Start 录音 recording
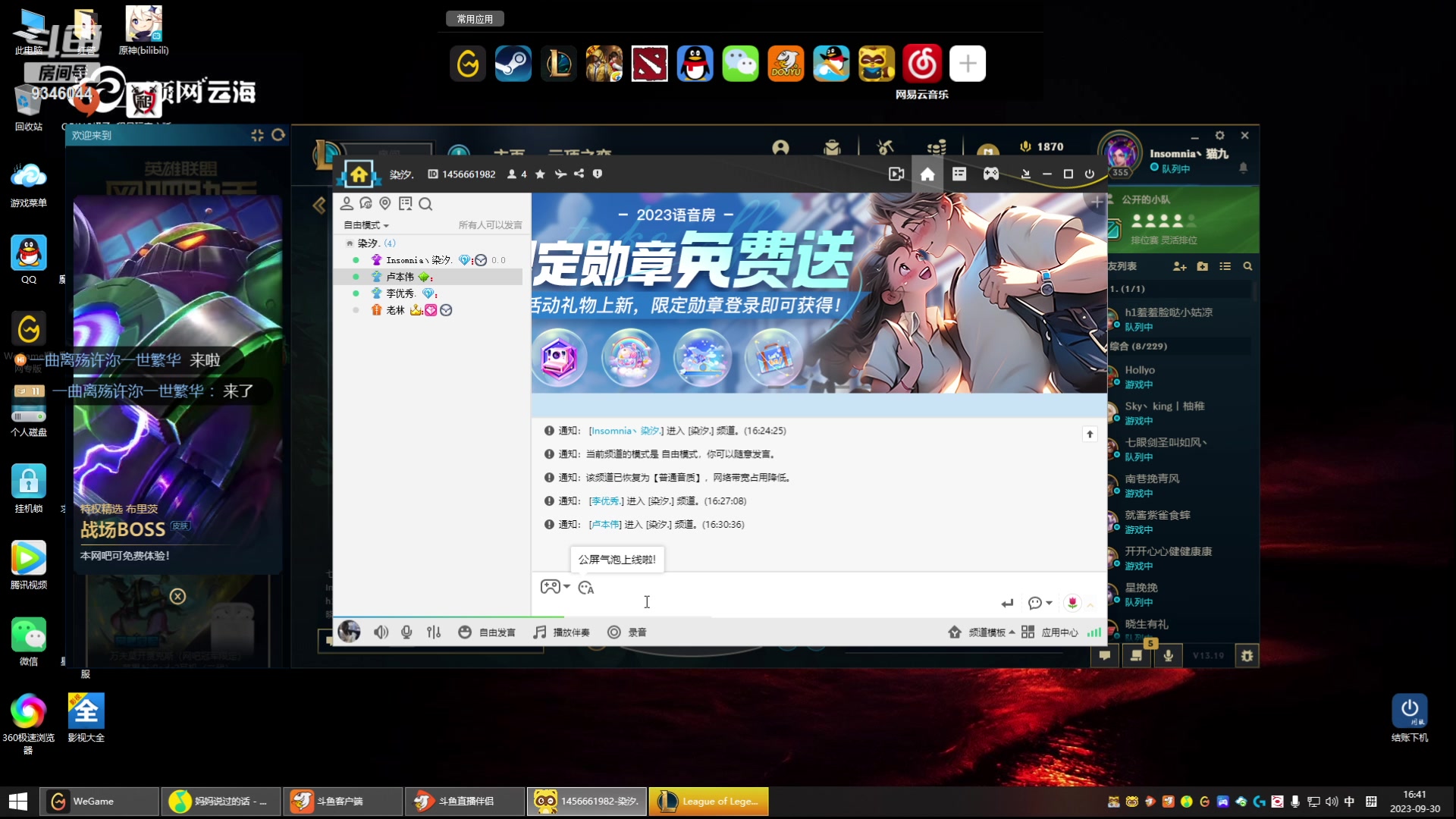 627,632
